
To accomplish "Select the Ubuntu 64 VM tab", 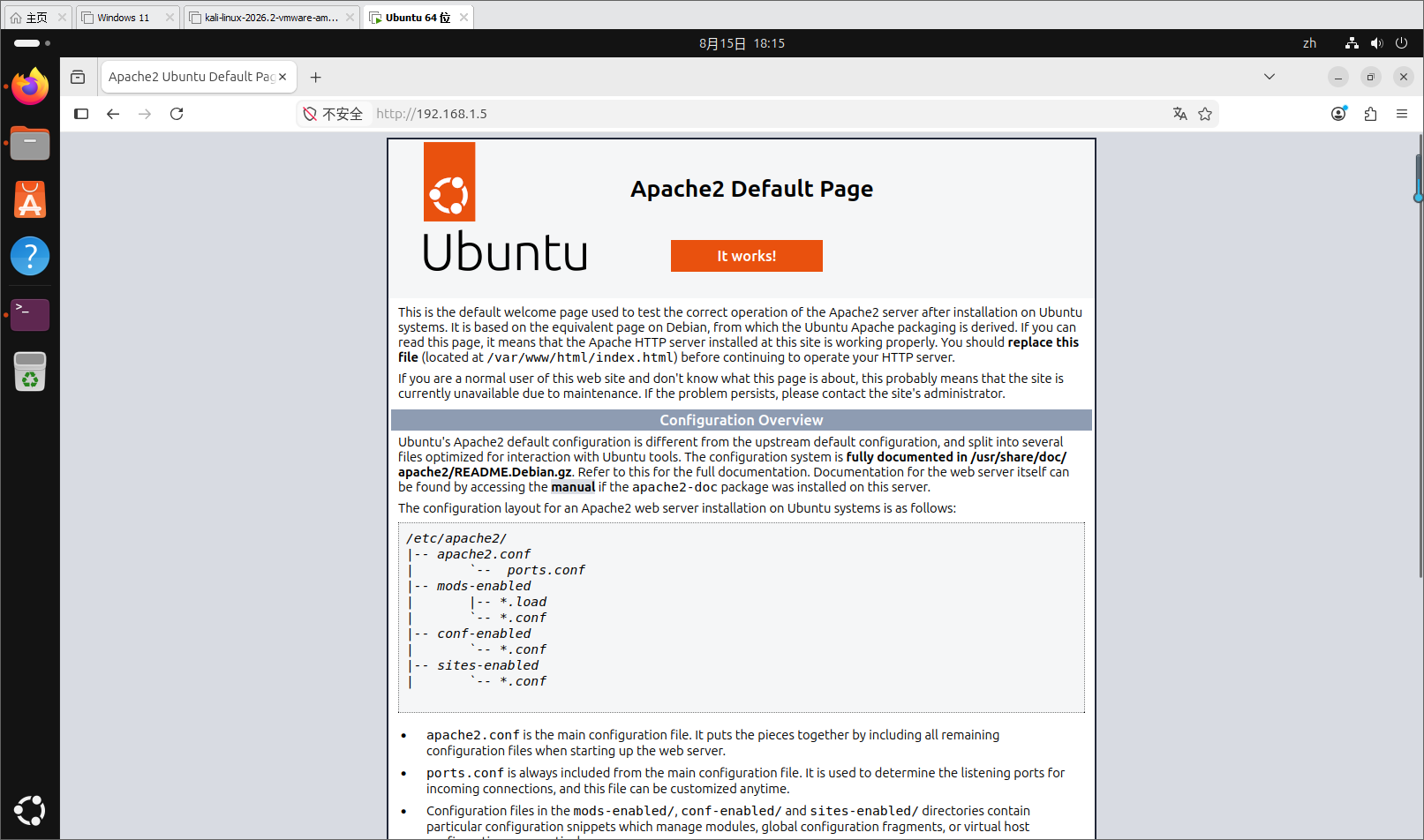I will 418,18.
